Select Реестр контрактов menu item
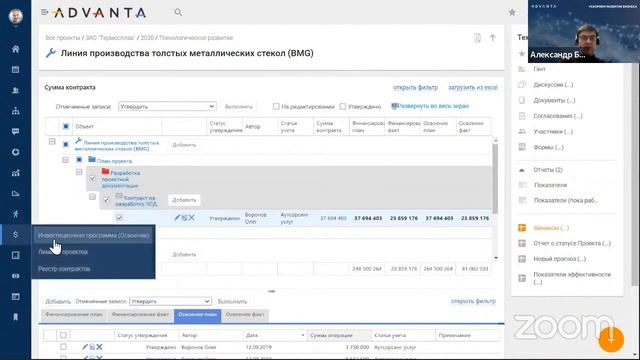640x360 pixels. 64,269
